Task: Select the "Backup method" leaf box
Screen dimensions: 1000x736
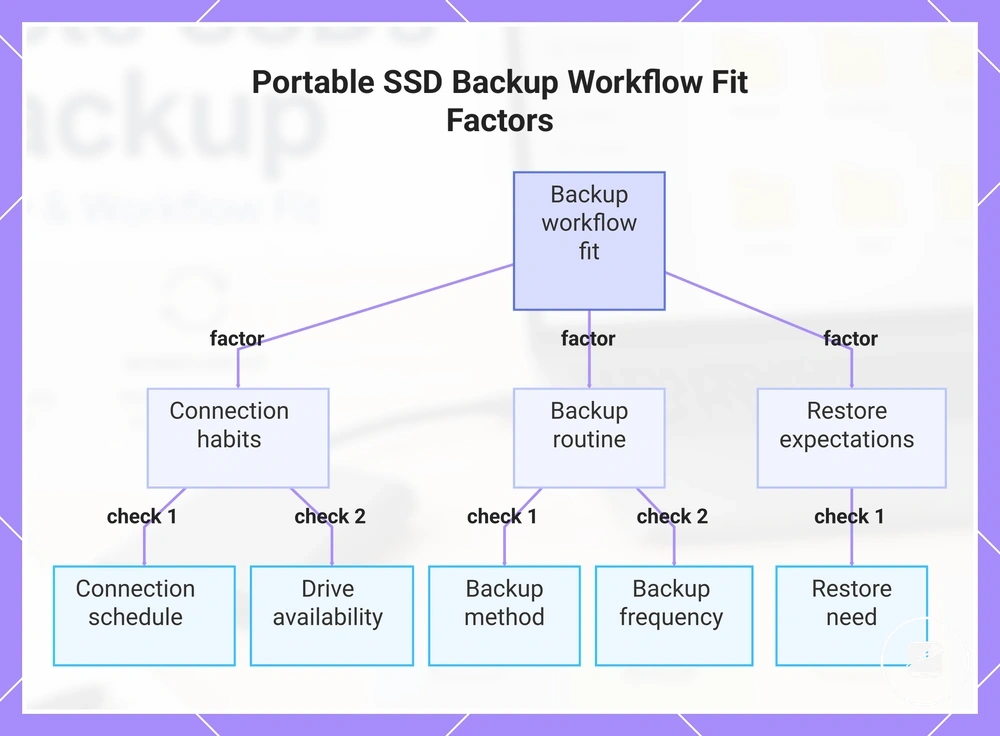Action: click(x=504, y=615)
